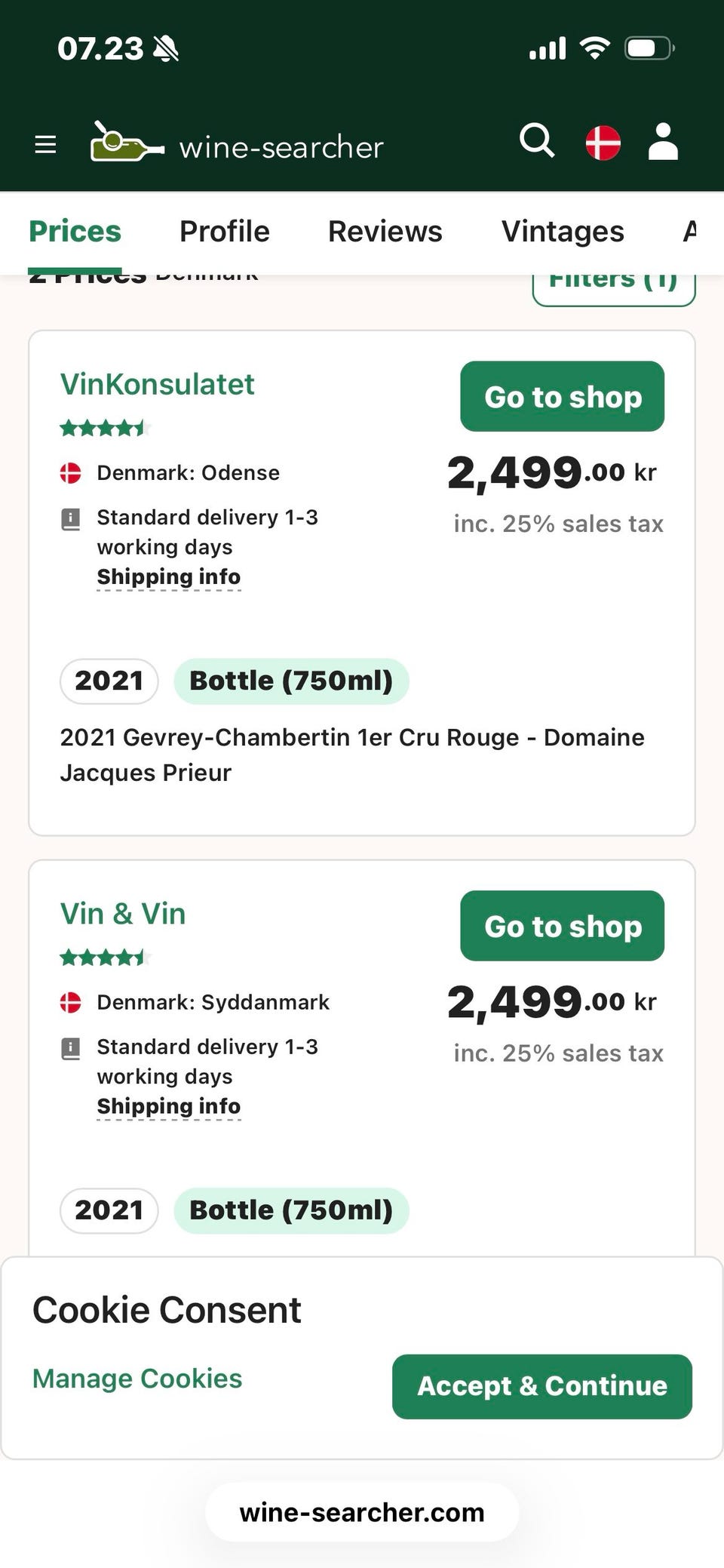
Task: Tap the wine-searcher bottle logo
Action: click(127, 143)
